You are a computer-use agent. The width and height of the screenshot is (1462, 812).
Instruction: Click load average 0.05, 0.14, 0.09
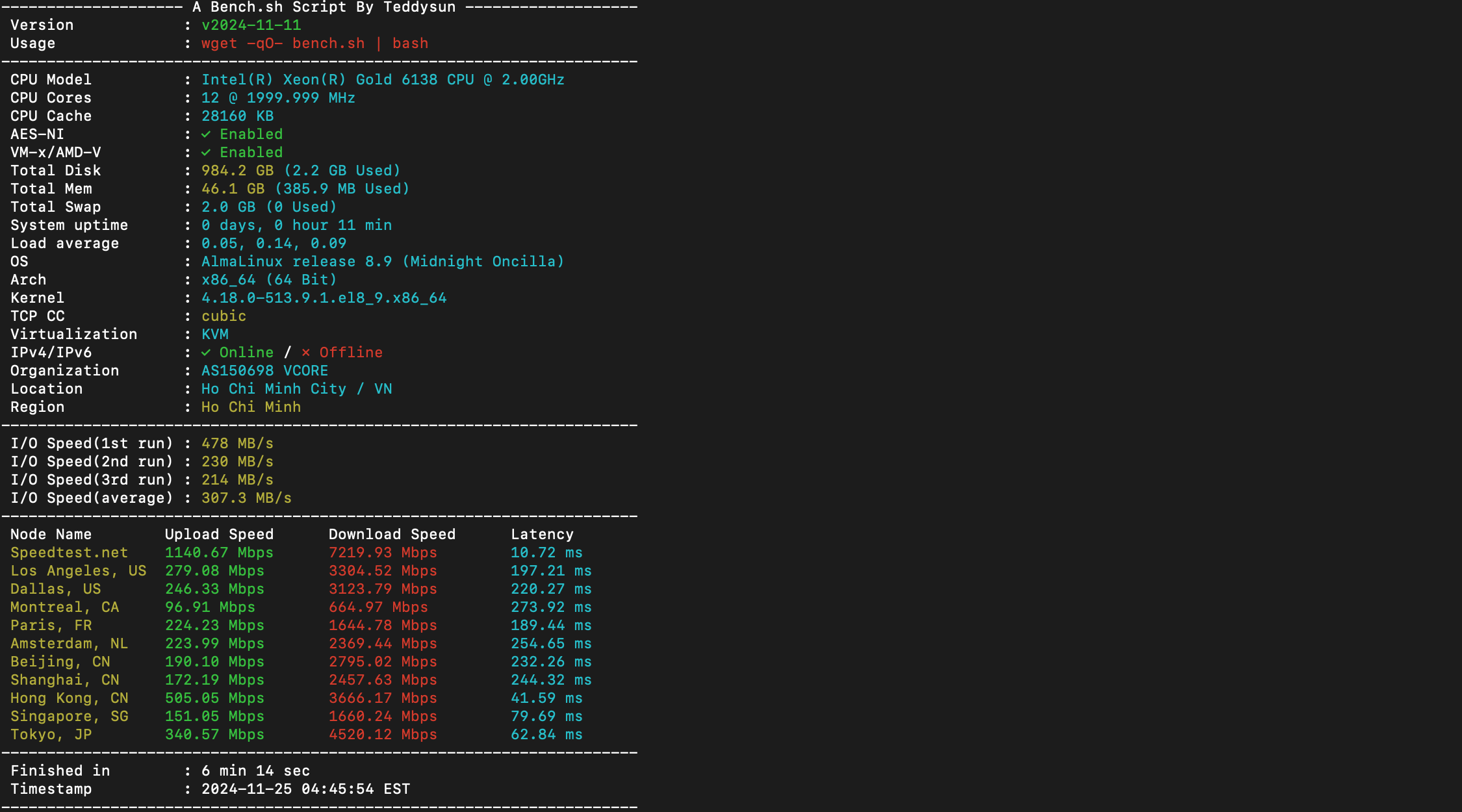tap(274, 243)
